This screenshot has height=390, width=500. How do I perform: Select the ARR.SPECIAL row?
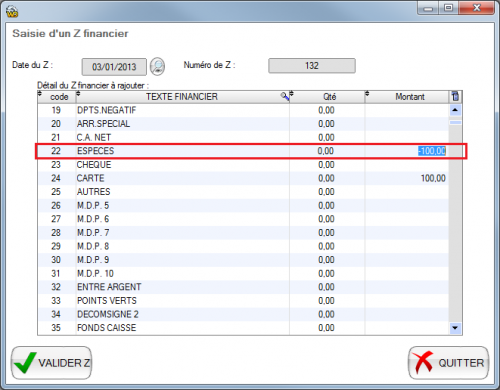[243, 124]
